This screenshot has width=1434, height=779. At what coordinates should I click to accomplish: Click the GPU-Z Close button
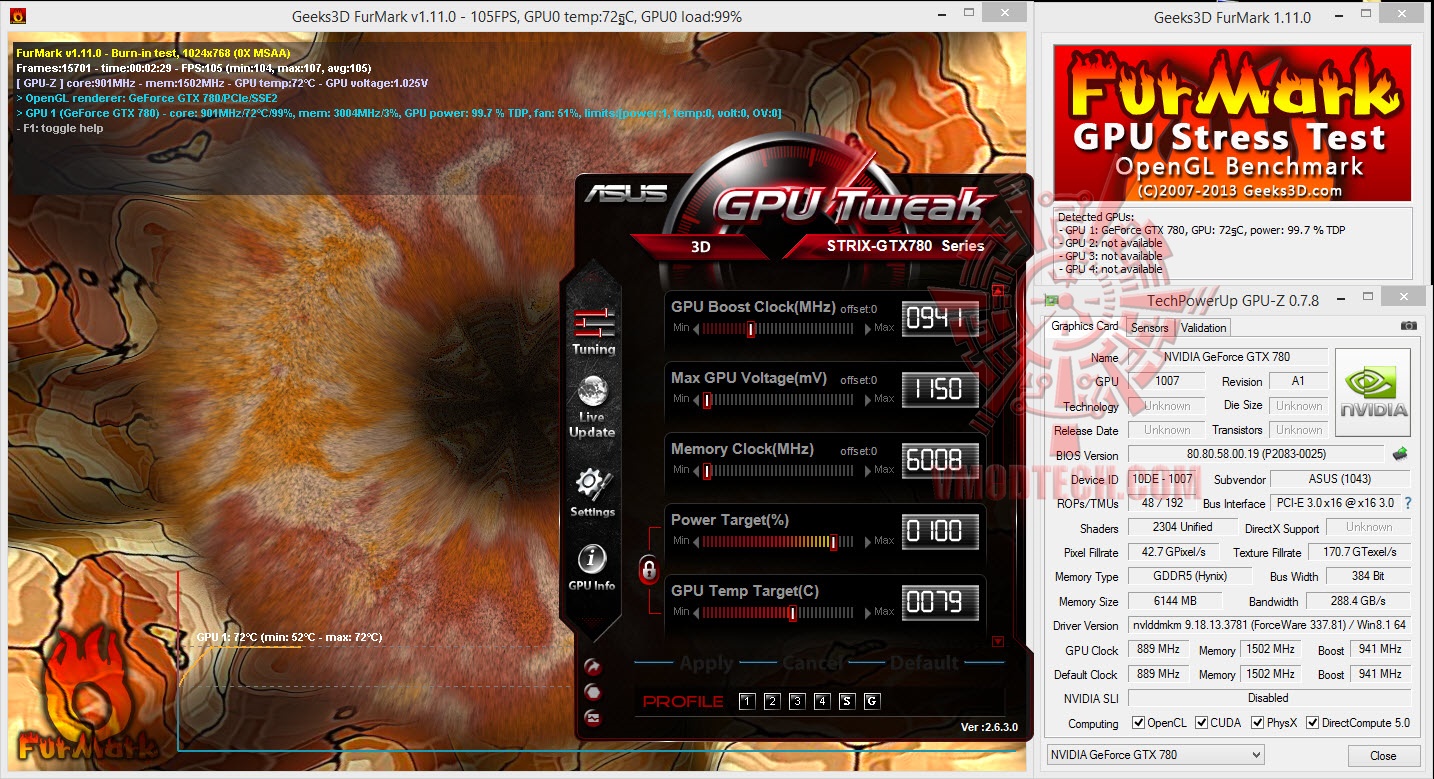point(1383,756)
